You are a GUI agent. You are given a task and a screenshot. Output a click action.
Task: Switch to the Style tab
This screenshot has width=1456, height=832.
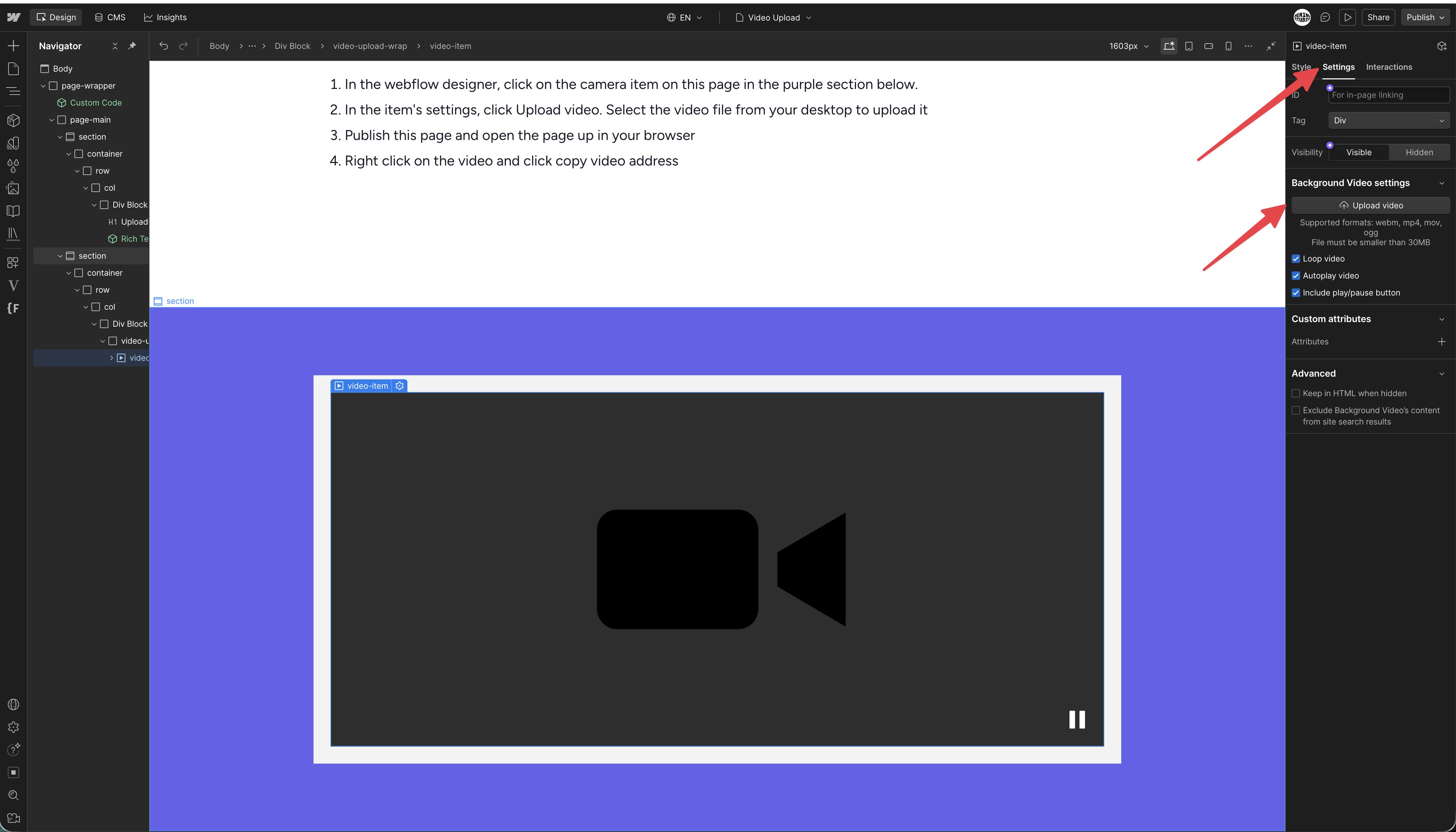point(1301,67)
